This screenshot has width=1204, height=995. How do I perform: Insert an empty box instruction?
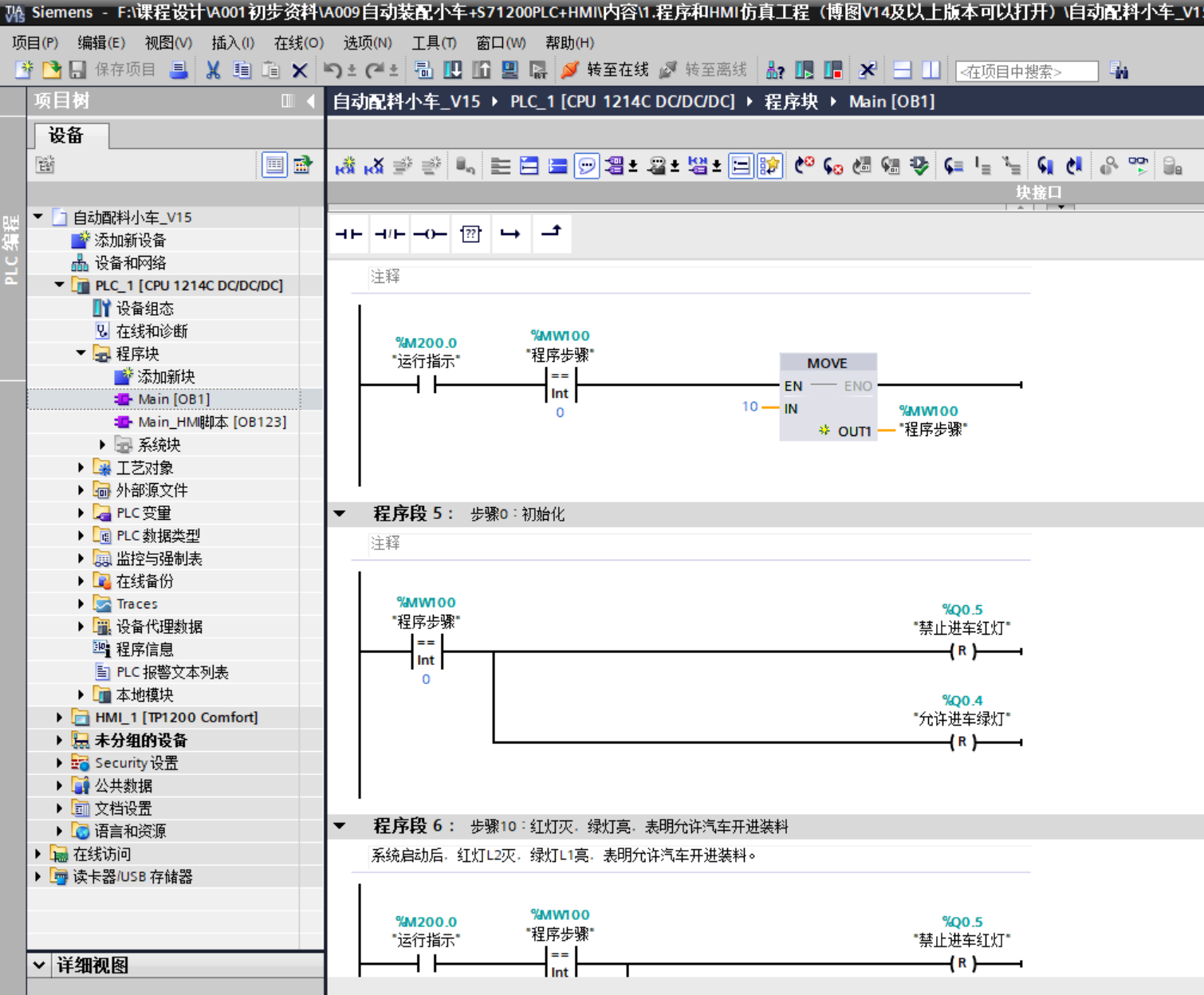pos(470,234)
